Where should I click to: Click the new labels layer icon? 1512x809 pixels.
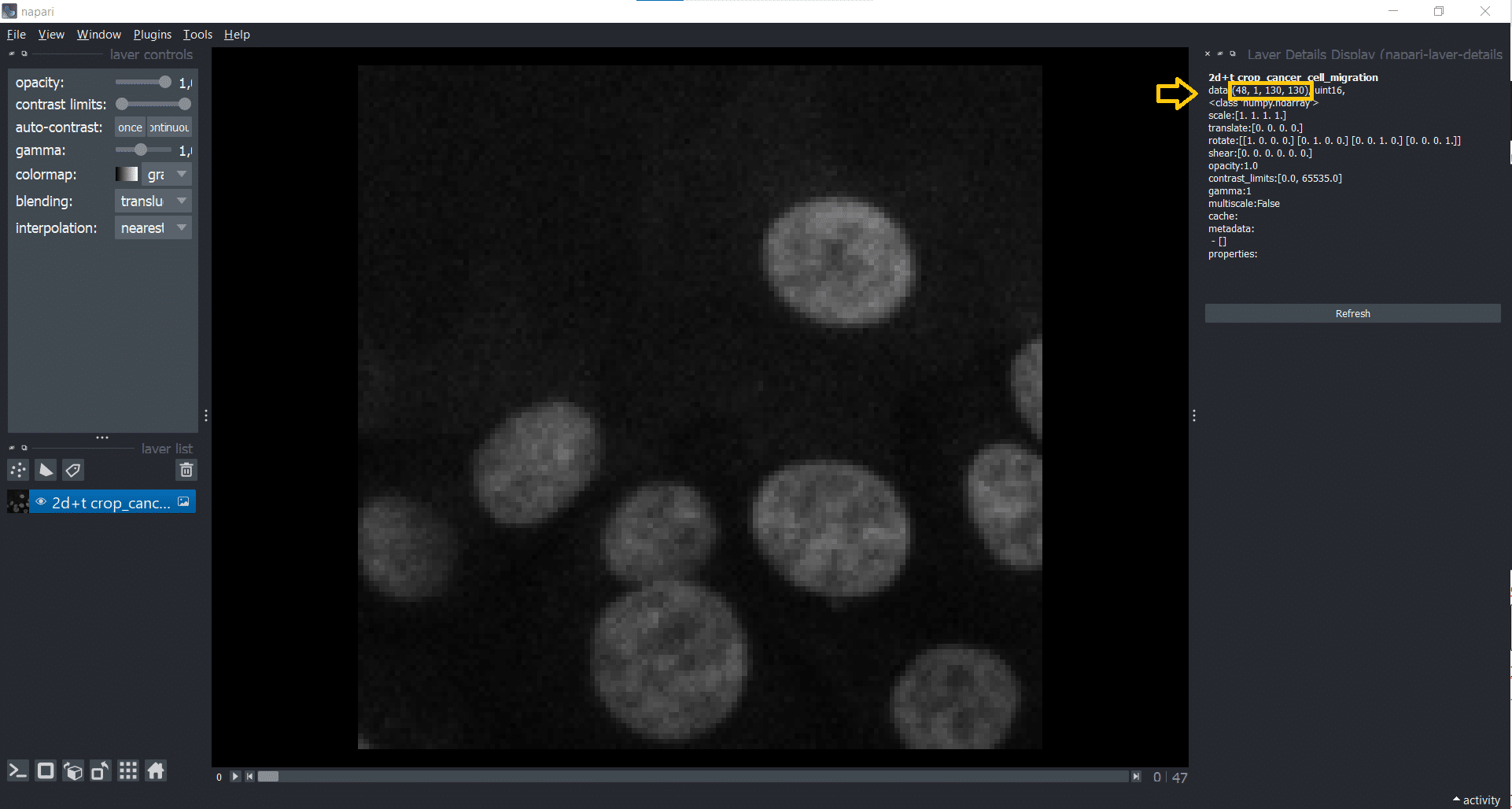coord(73,471)
